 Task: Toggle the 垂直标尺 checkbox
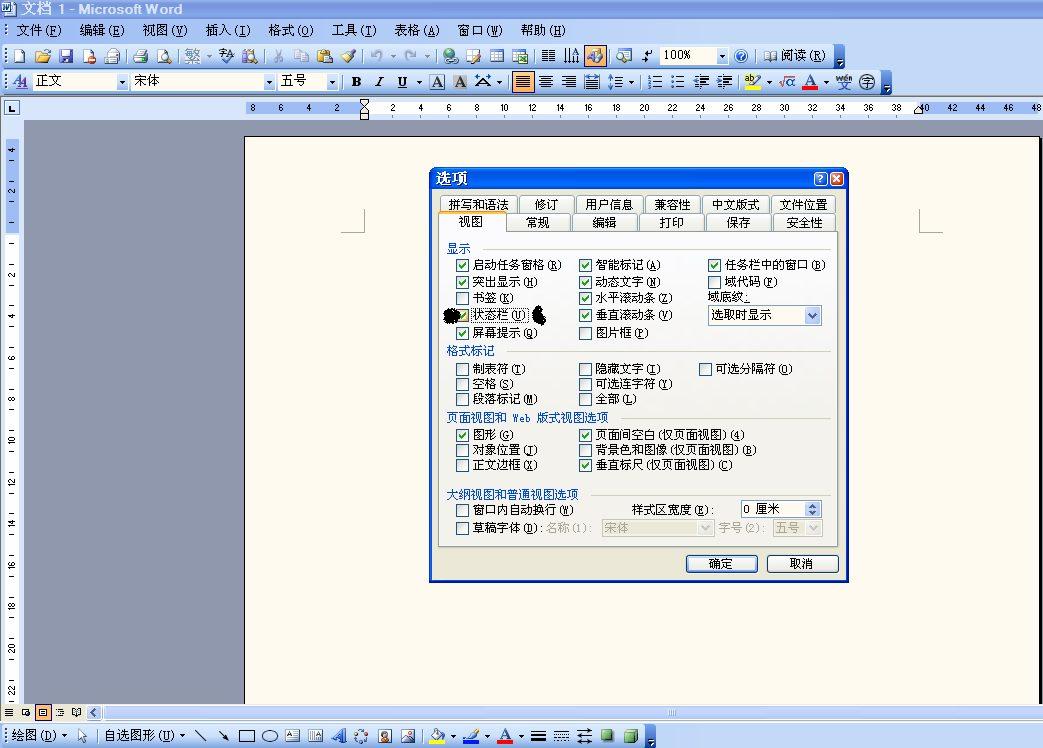click(585, 465)
